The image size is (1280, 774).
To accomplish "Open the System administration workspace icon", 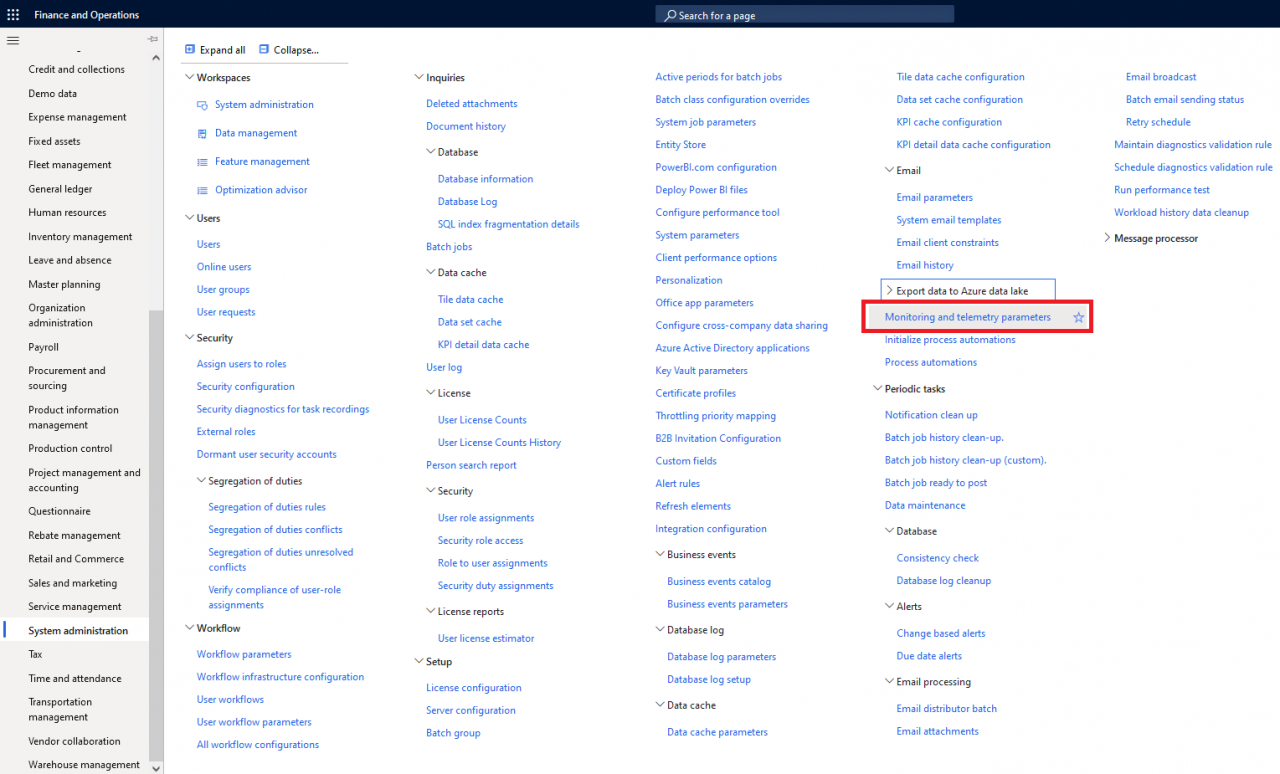I will point(203,105).
